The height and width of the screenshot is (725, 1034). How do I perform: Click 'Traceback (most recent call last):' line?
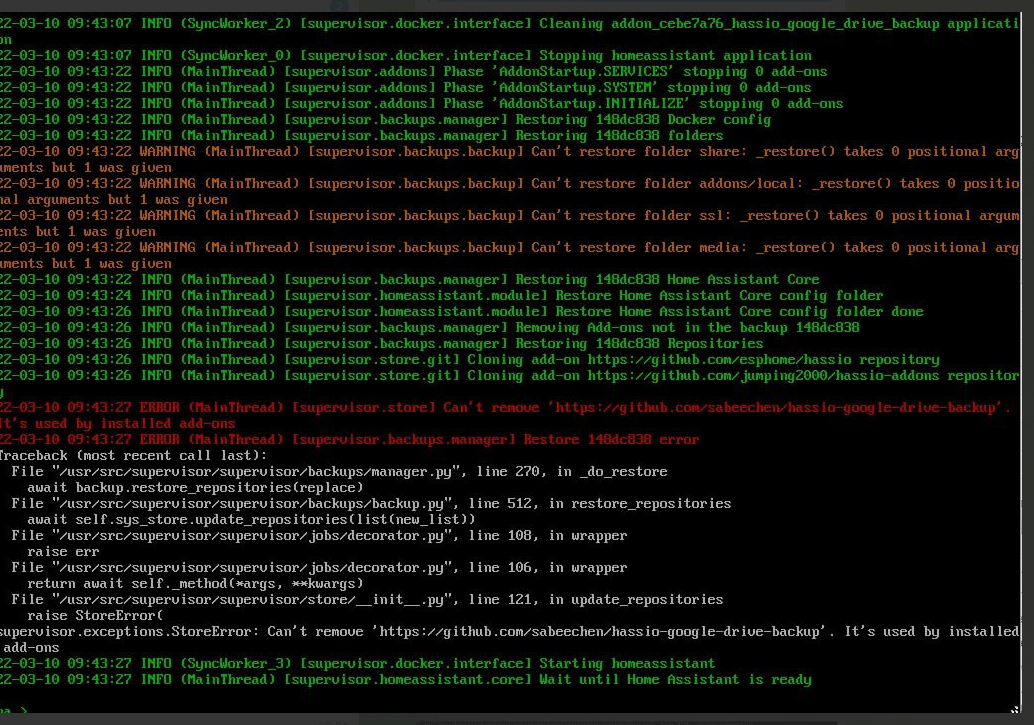click(134, 455)
